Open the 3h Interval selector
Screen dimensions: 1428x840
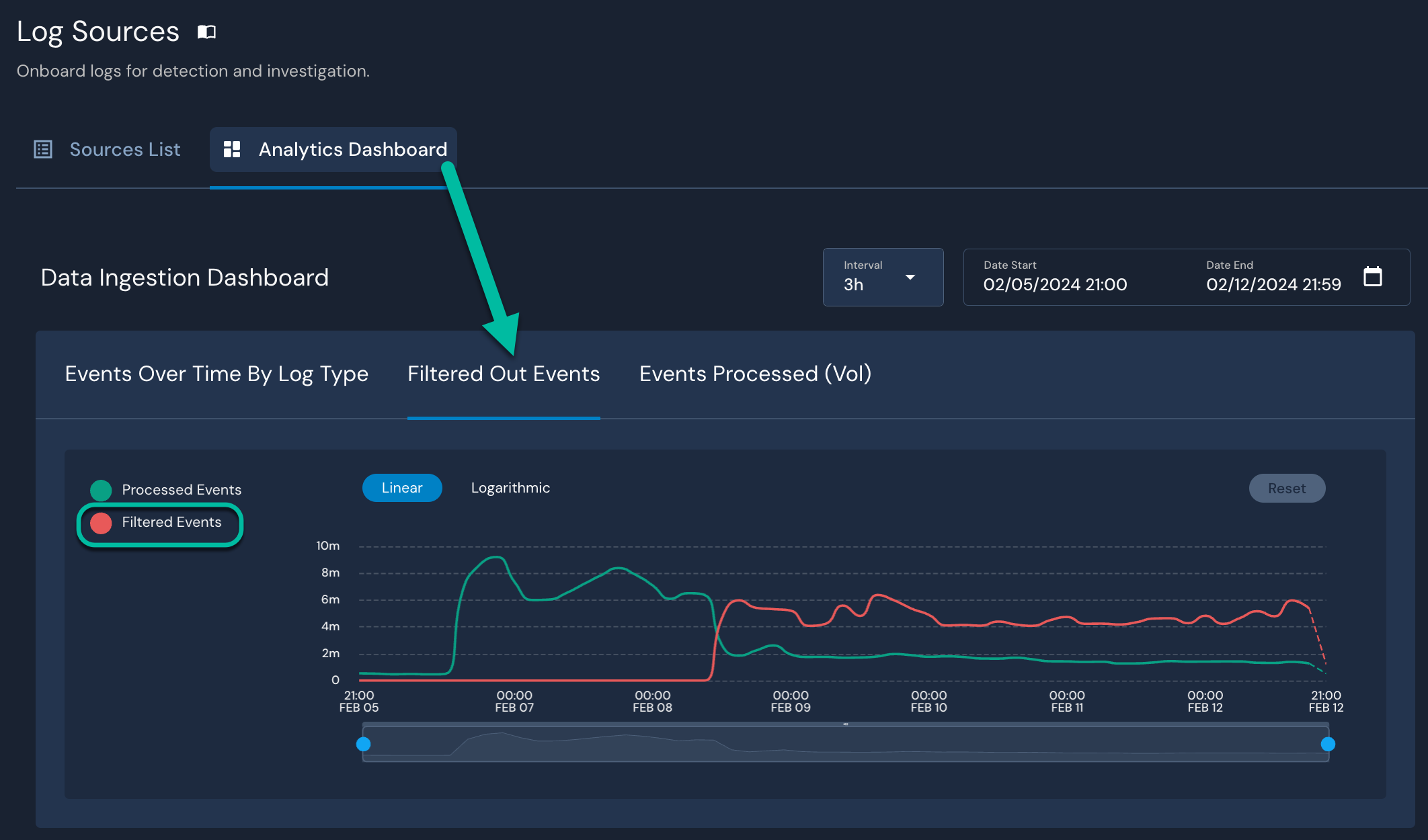[867, 278]
